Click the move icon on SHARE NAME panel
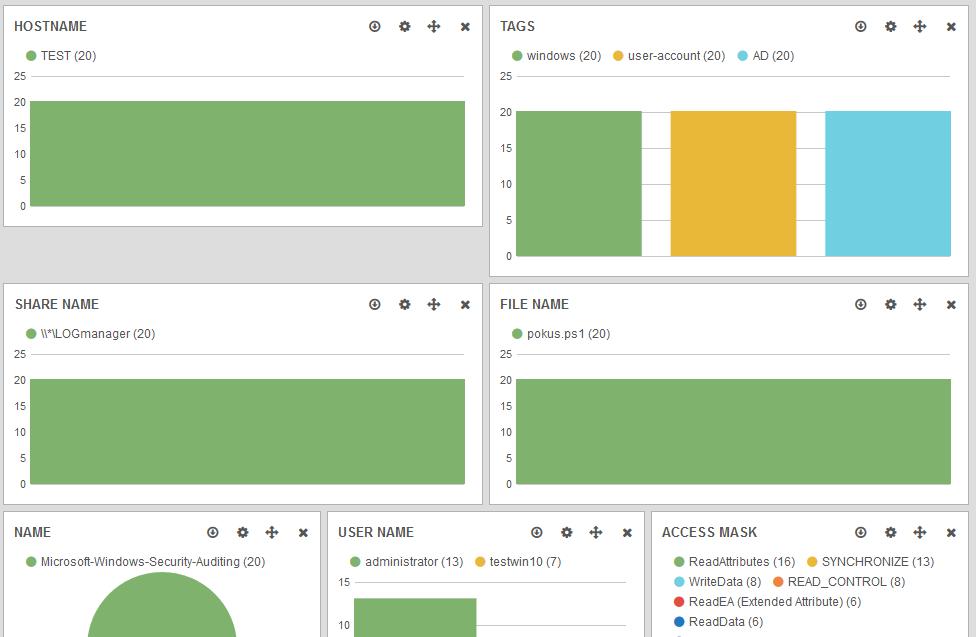The height and width of the screenshot is (637, 976). coord(434,304)
